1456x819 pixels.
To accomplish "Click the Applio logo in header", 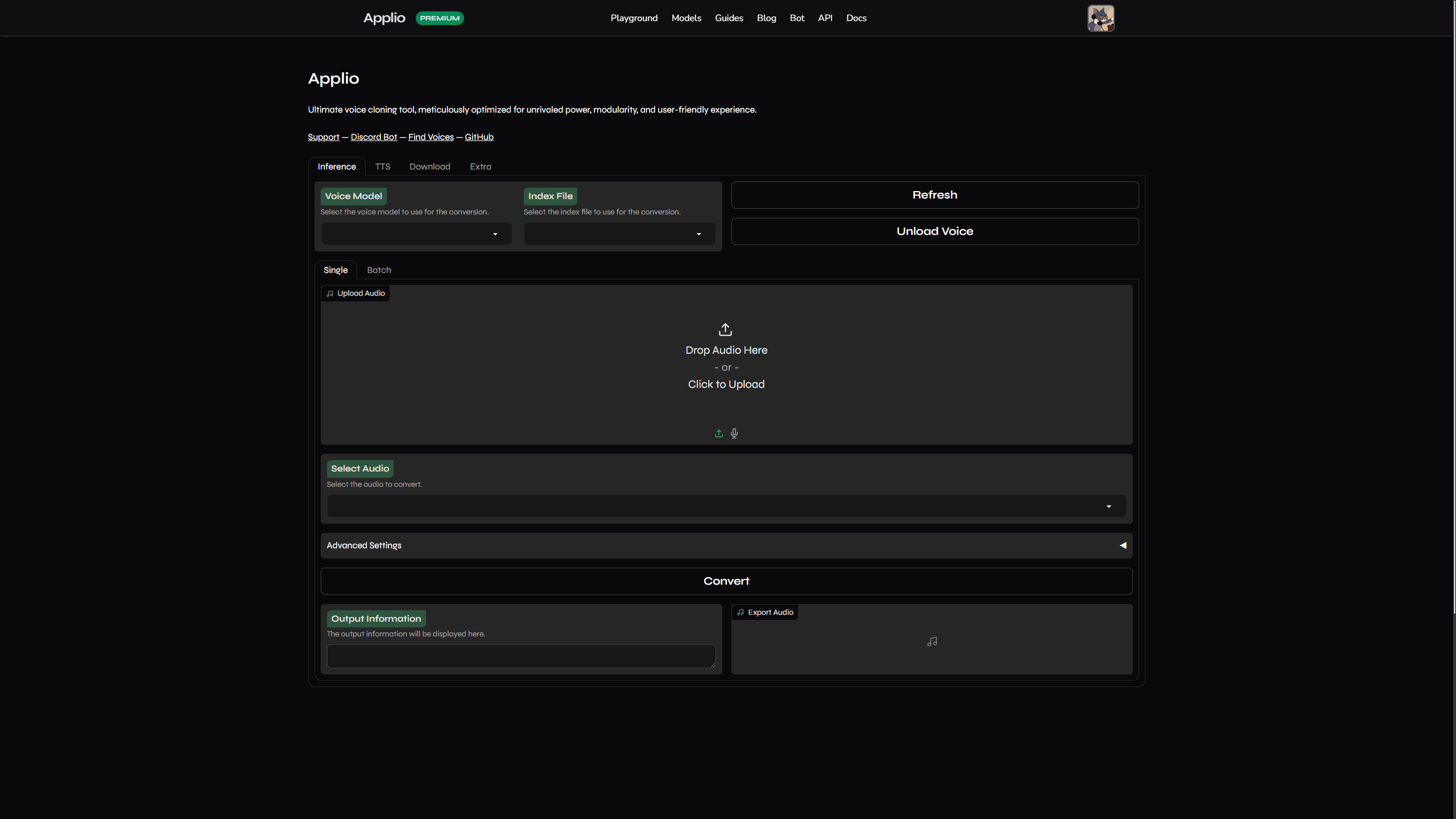I will click(384, 18).
